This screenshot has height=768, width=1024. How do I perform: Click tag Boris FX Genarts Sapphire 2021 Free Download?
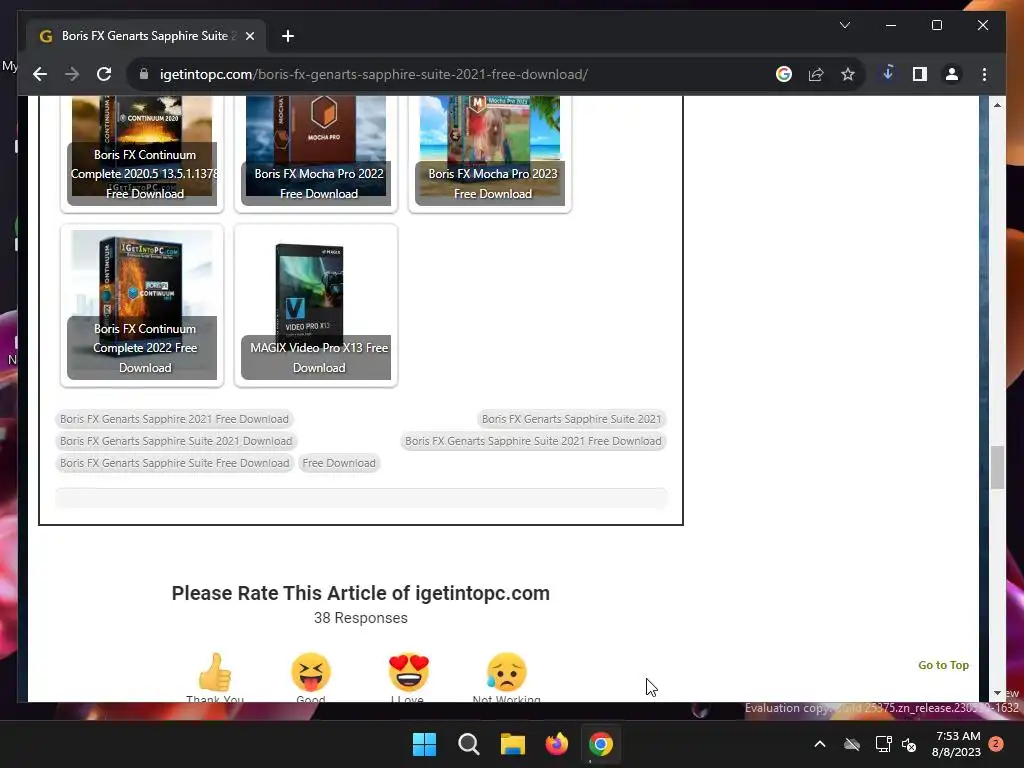click(x=174, y=419)
